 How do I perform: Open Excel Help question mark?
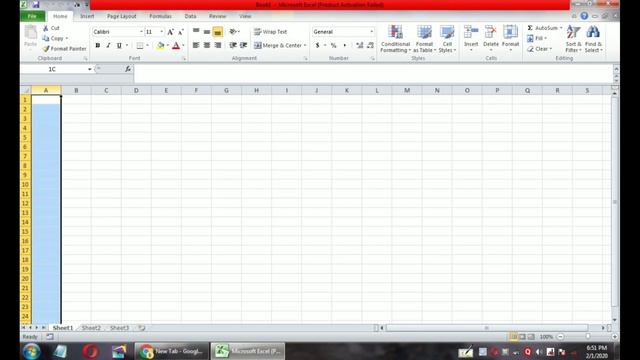click(584, 16)
